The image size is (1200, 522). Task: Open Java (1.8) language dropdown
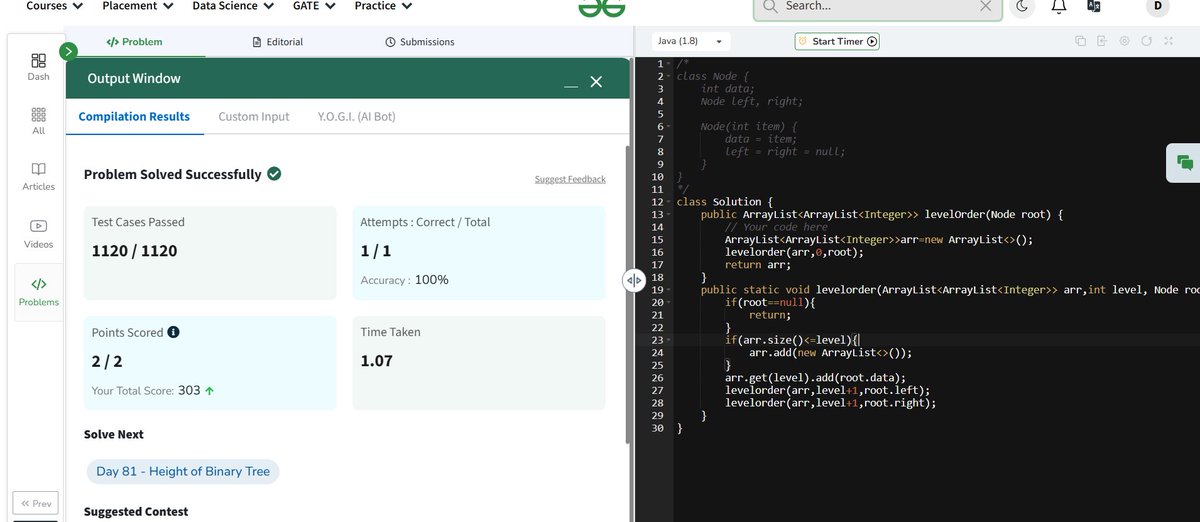pos(690,42)
